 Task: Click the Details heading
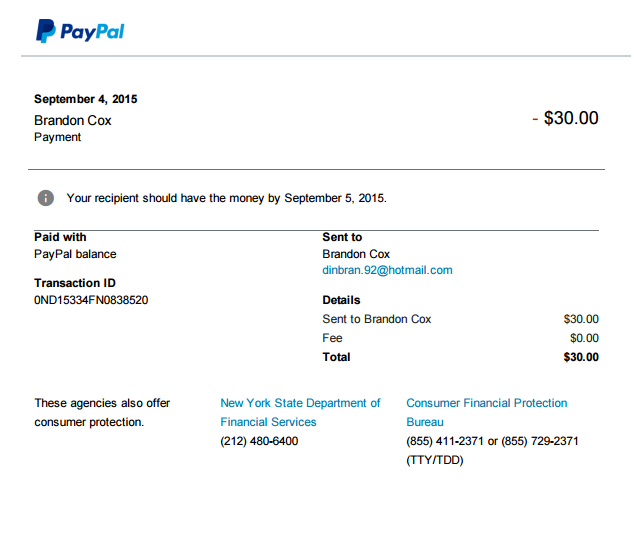[341, 300]
